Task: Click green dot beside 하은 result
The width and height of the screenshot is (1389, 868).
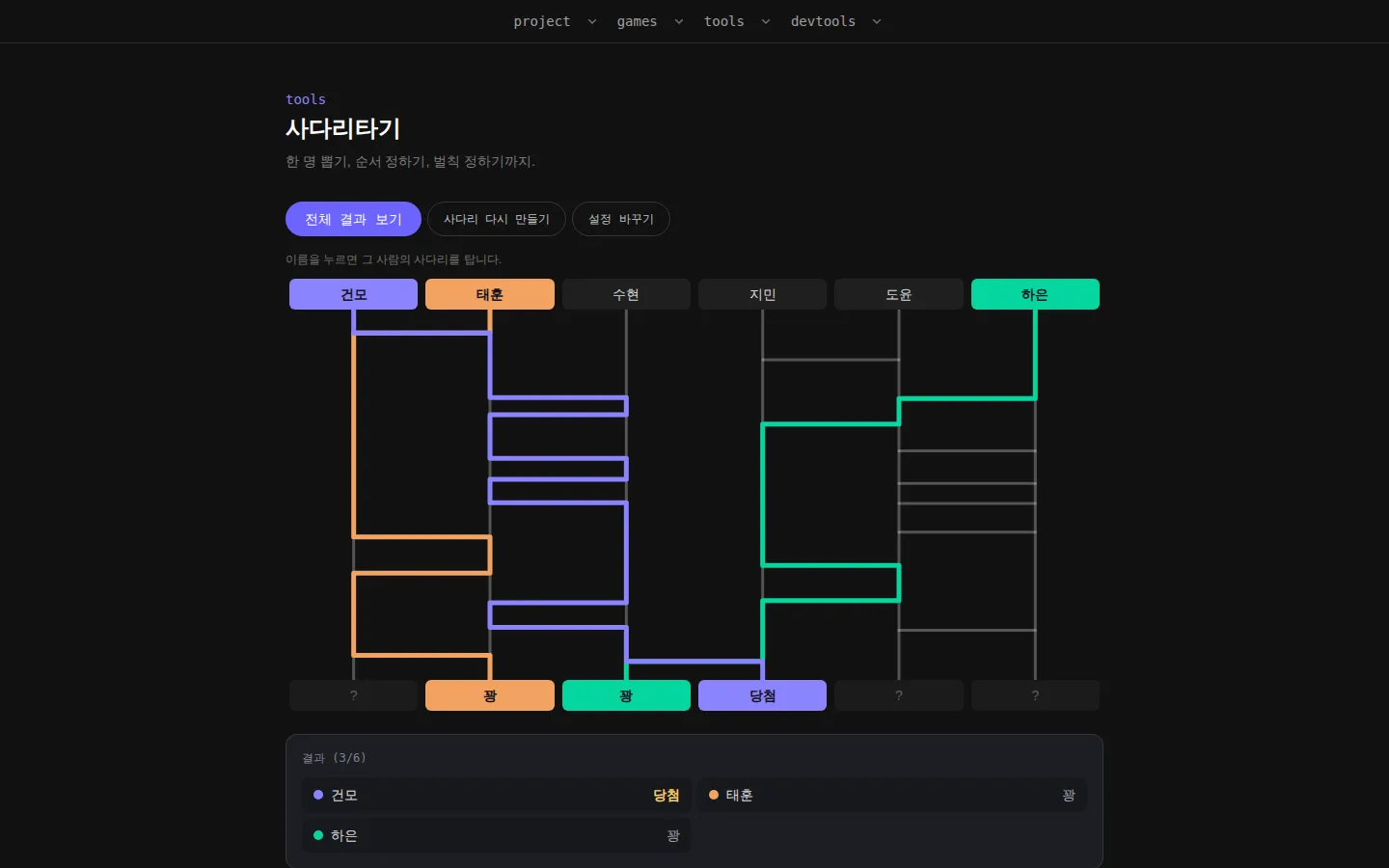Action: (318, 835)
